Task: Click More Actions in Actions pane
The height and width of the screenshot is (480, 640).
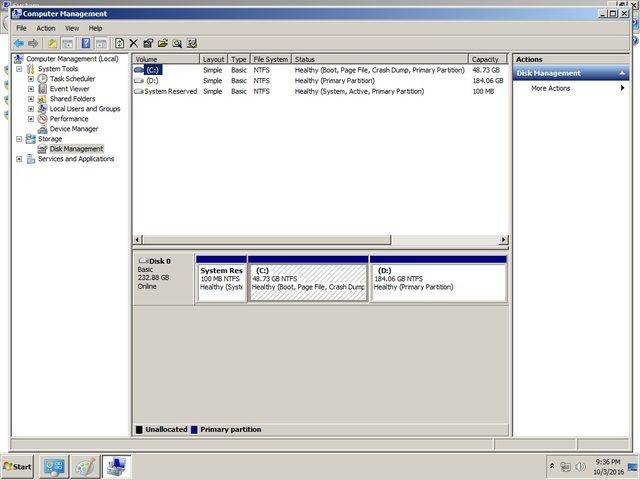Action: tap(551, 88)
